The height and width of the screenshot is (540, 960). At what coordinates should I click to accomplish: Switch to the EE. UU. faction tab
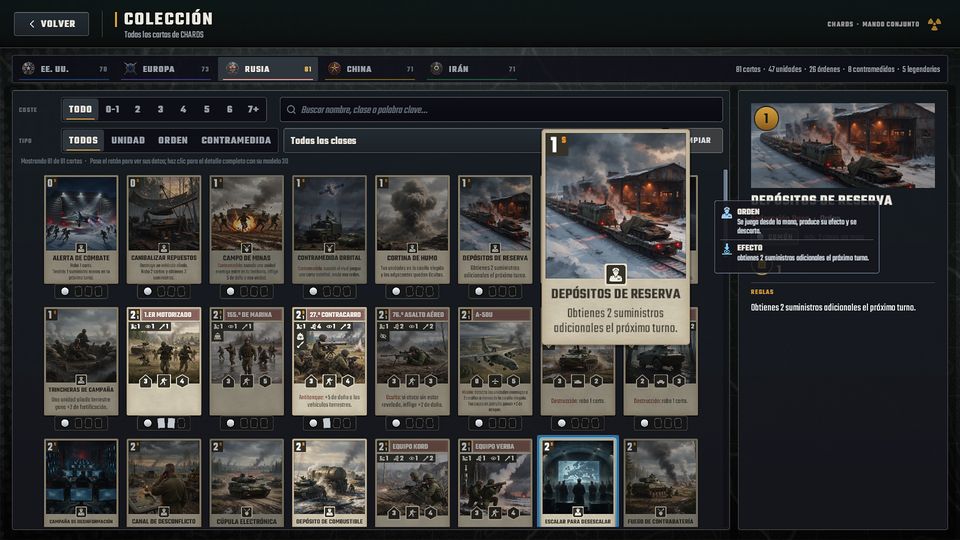click(64, 69)
